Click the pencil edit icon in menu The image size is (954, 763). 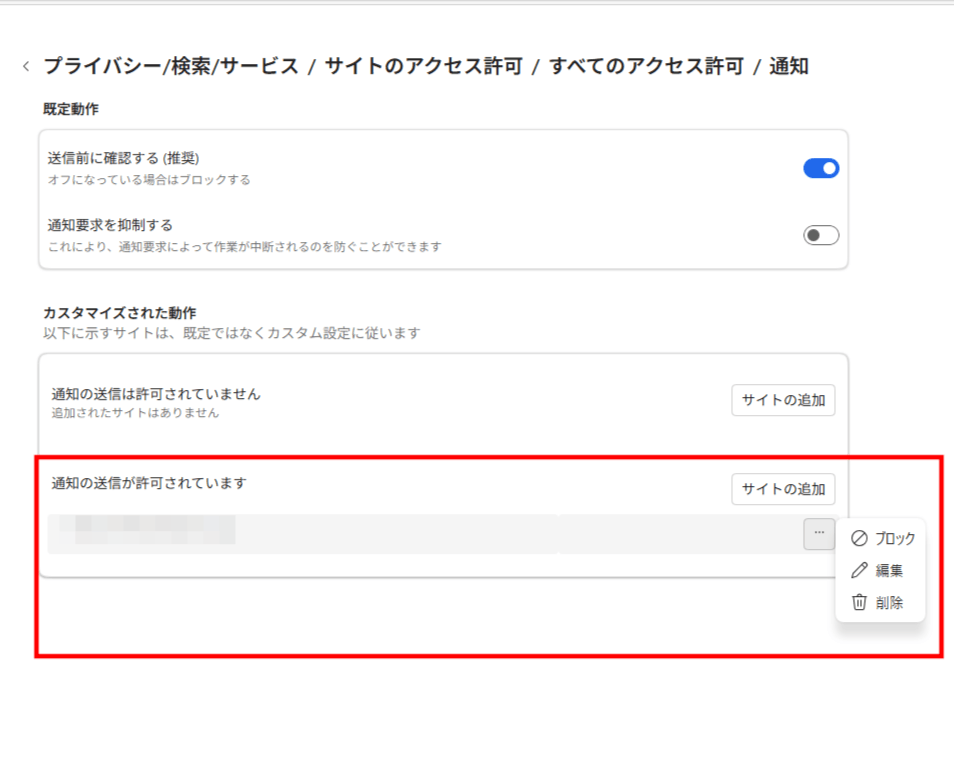858,571
